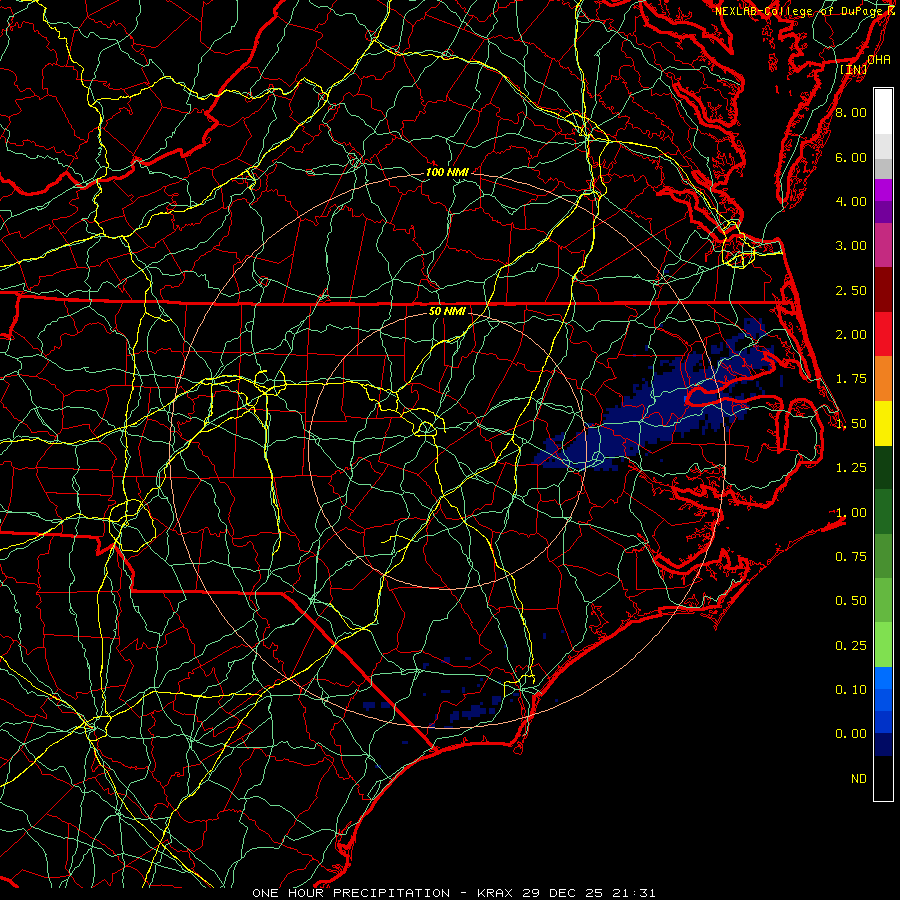Click the black ND swatch at legend bottom

point(883,778)
